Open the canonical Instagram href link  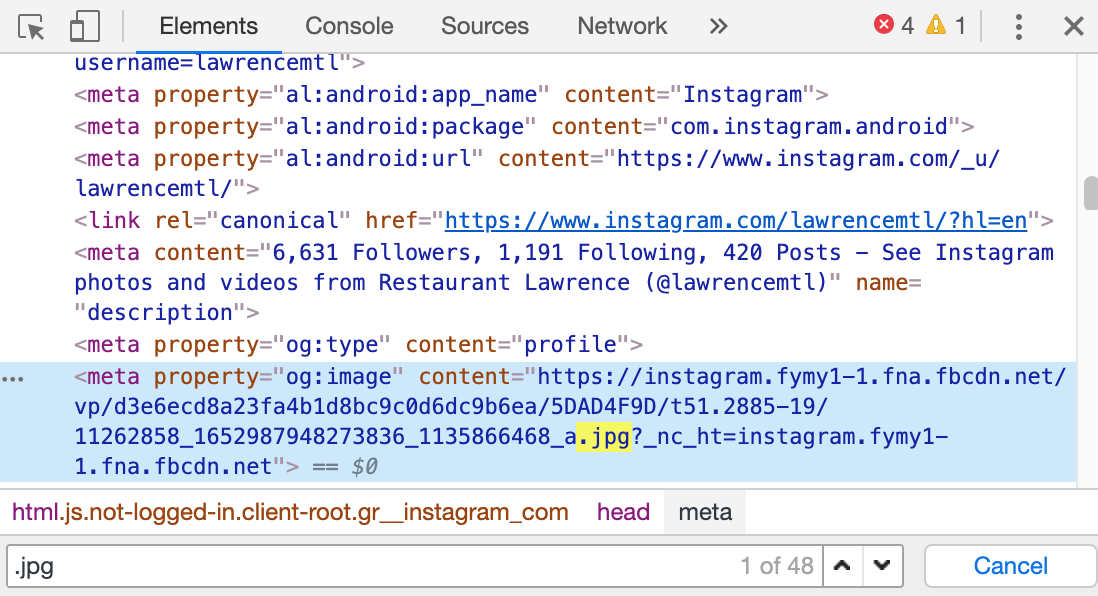(x=735, y=221)
